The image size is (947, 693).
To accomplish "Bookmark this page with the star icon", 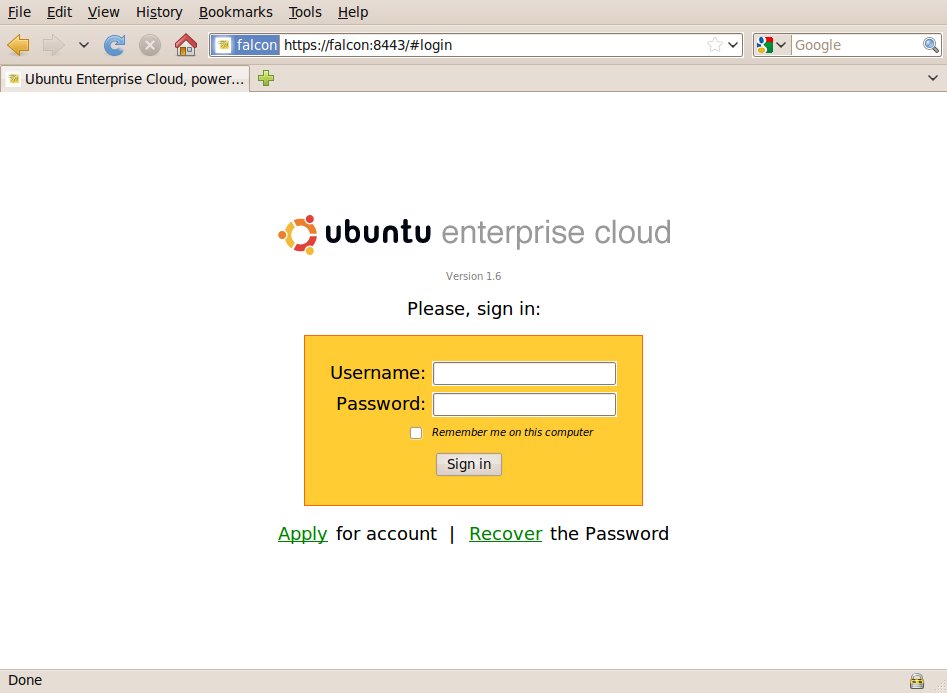I will point(715,45).
